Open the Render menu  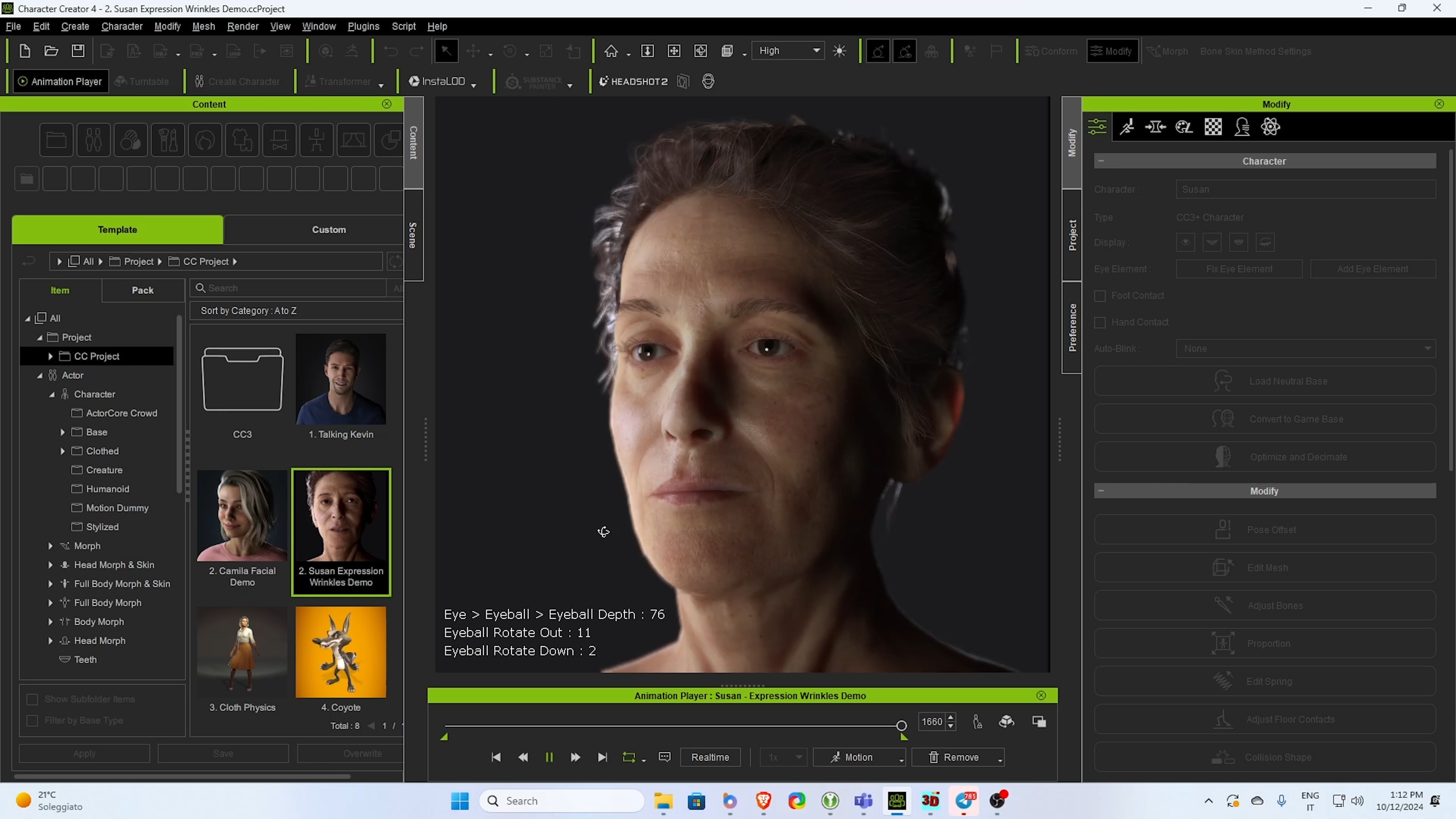click(x=243, y=27)
